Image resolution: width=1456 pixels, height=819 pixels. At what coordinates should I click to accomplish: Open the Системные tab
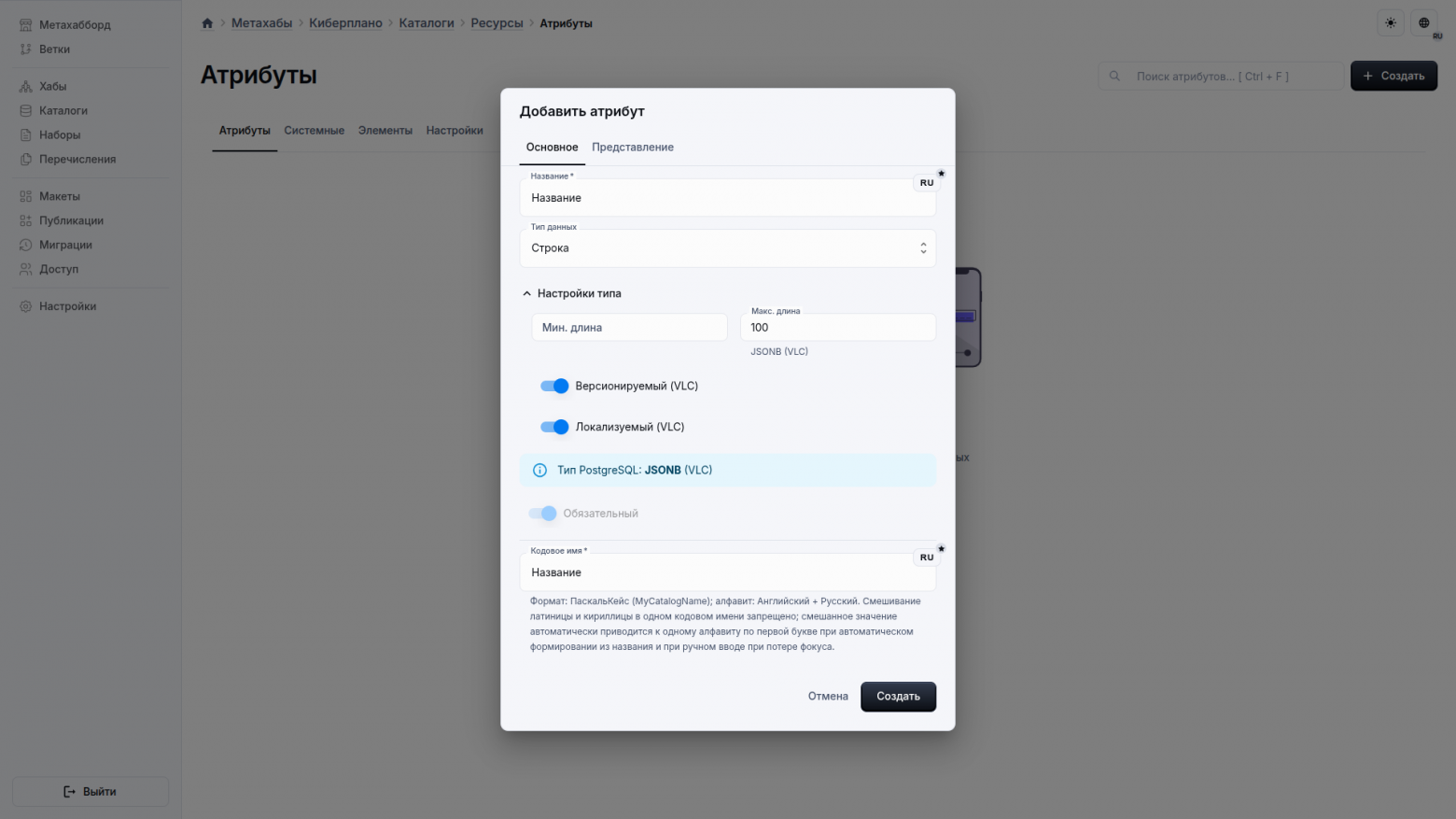click(x=314, y=131)
